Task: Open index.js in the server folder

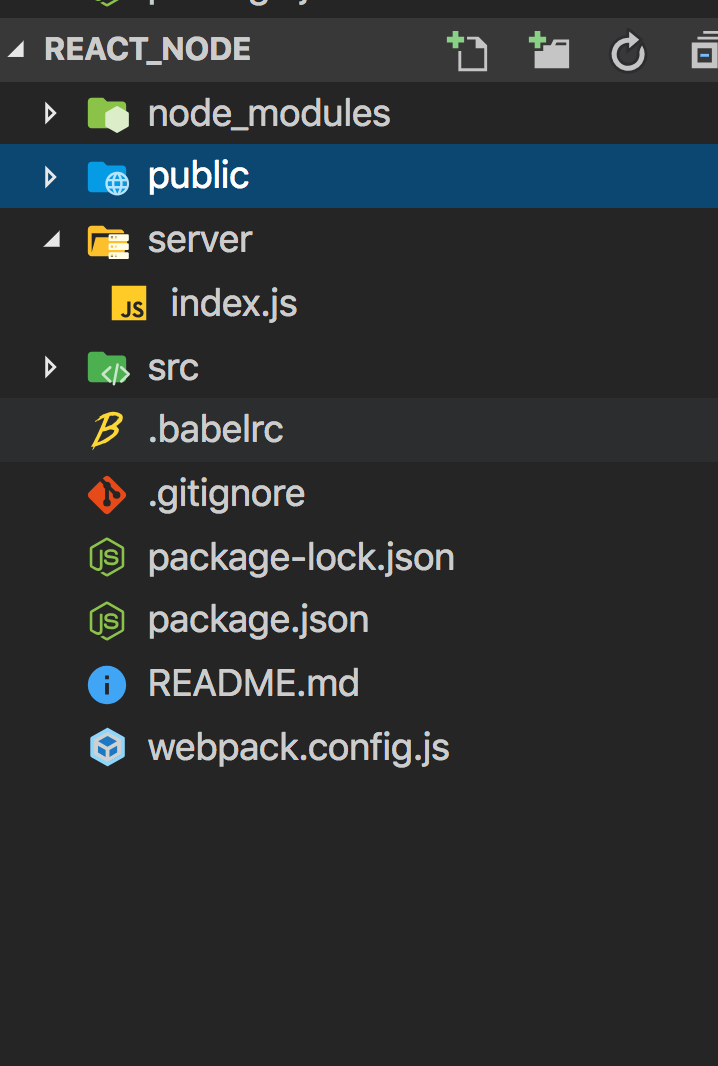Action: [x=233, y=304]
